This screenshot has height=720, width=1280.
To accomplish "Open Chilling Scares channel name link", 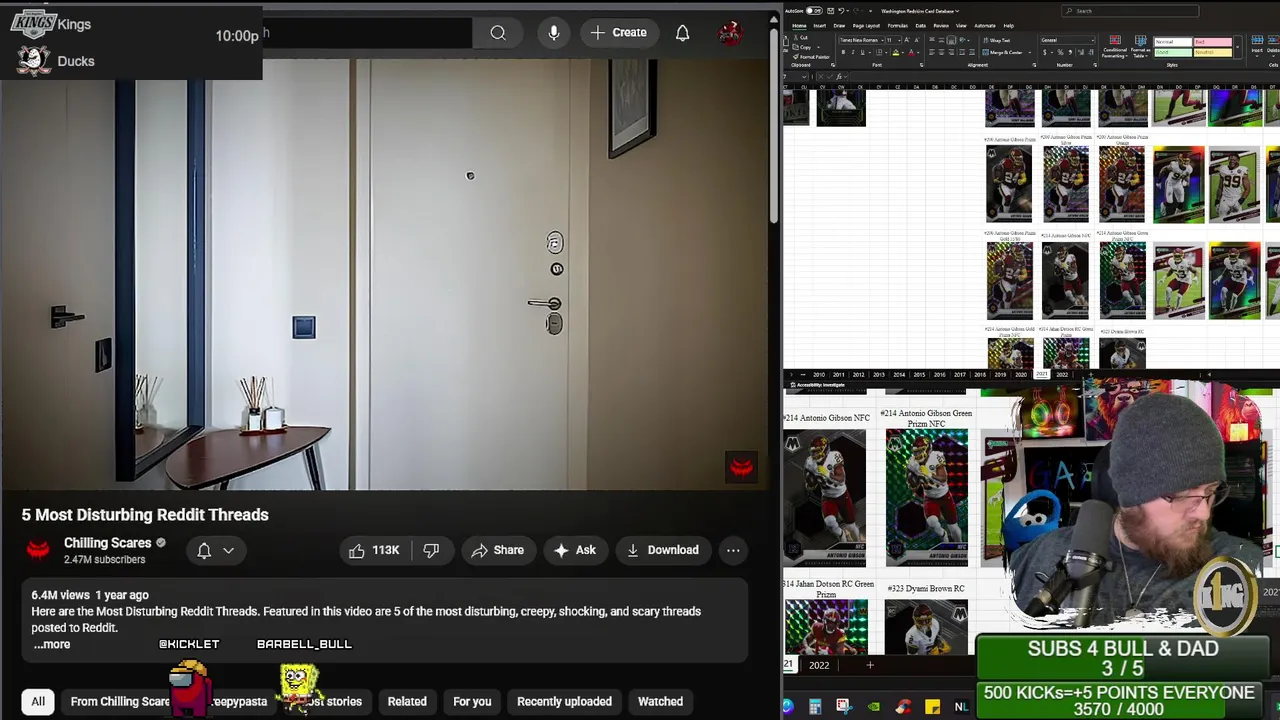I will pyautogui.click(x=107, y=543).
